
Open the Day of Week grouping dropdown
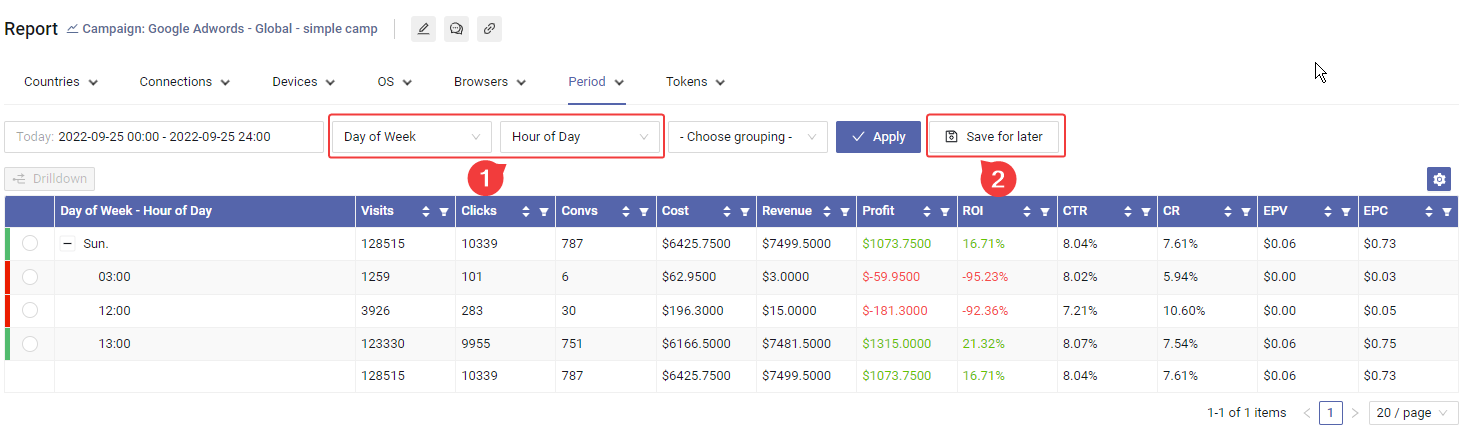(412, 137)
